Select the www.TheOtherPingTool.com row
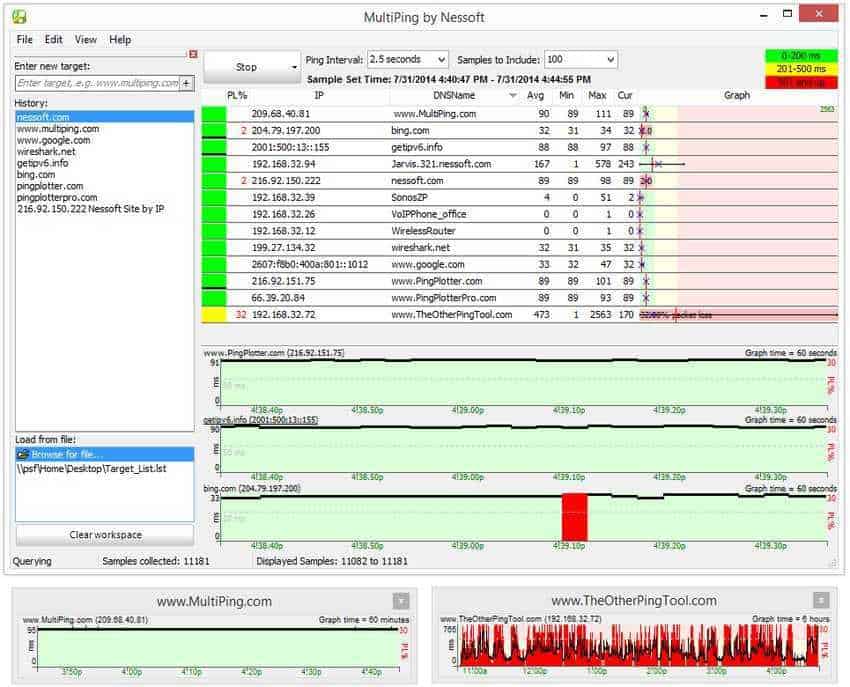 [519, 314]
